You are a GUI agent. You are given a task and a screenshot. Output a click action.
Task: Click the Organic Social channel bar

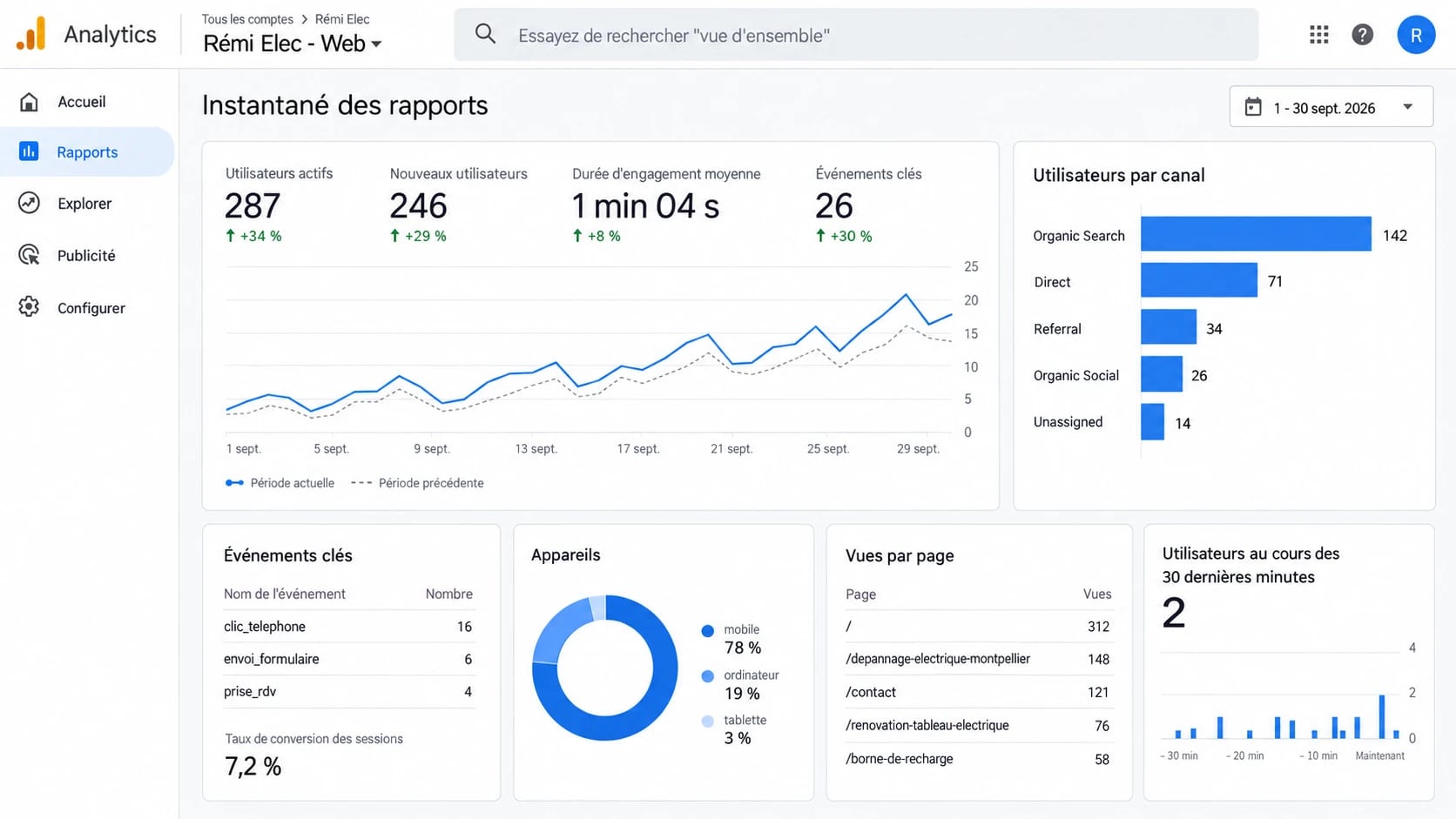[1162, 374]
